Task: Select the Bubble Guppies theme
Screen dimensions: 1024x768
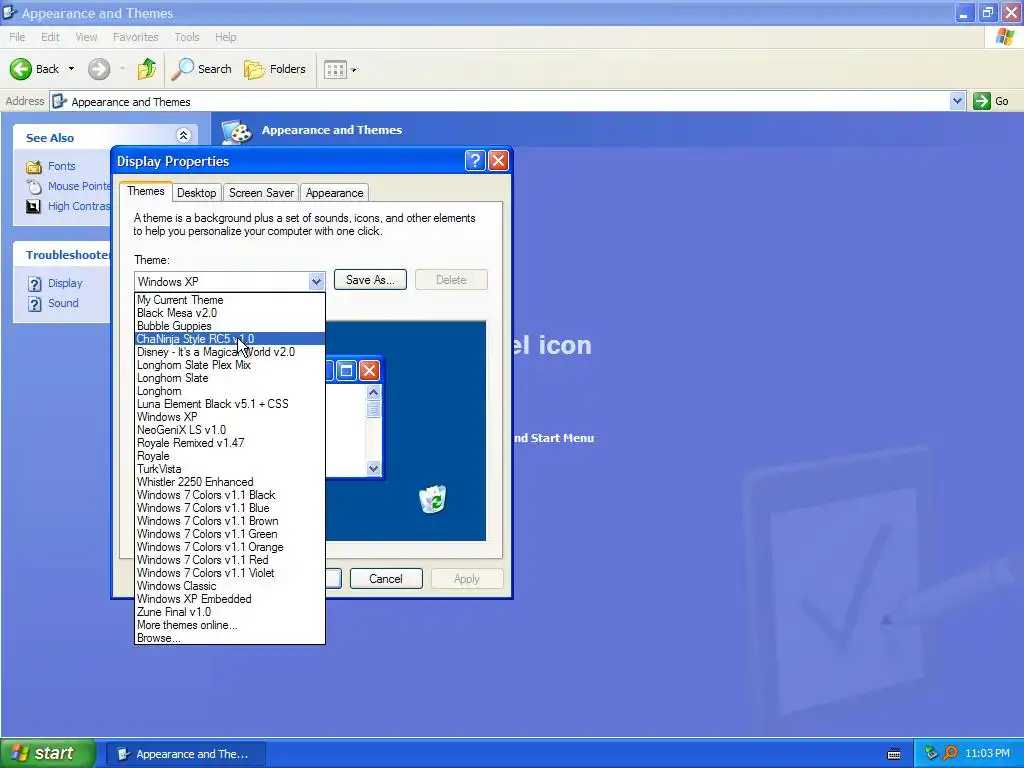Action: click(x=229, y=326)
